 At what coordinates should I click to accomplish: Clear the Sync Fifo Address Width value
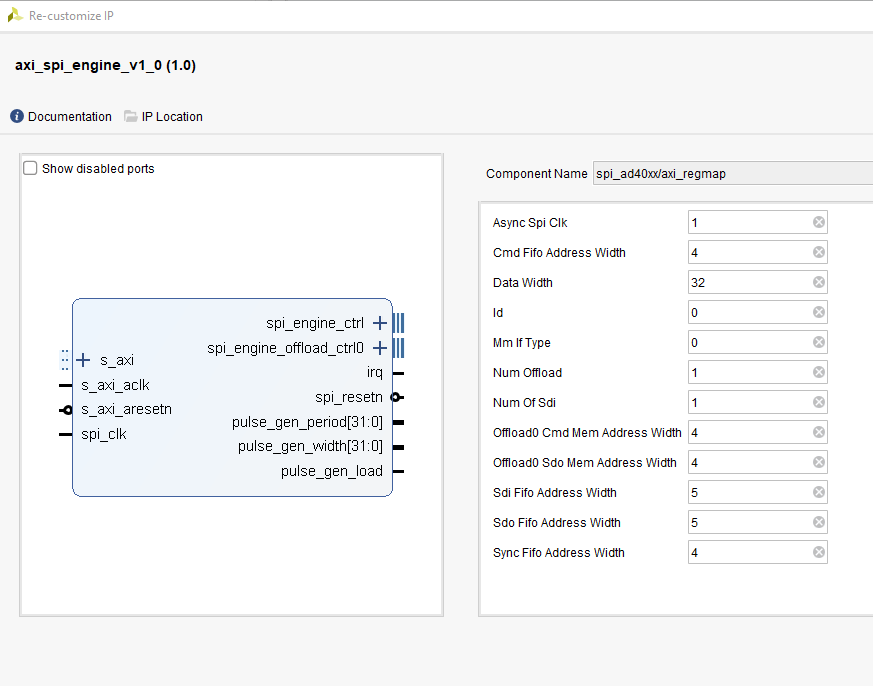pos(818,553)
